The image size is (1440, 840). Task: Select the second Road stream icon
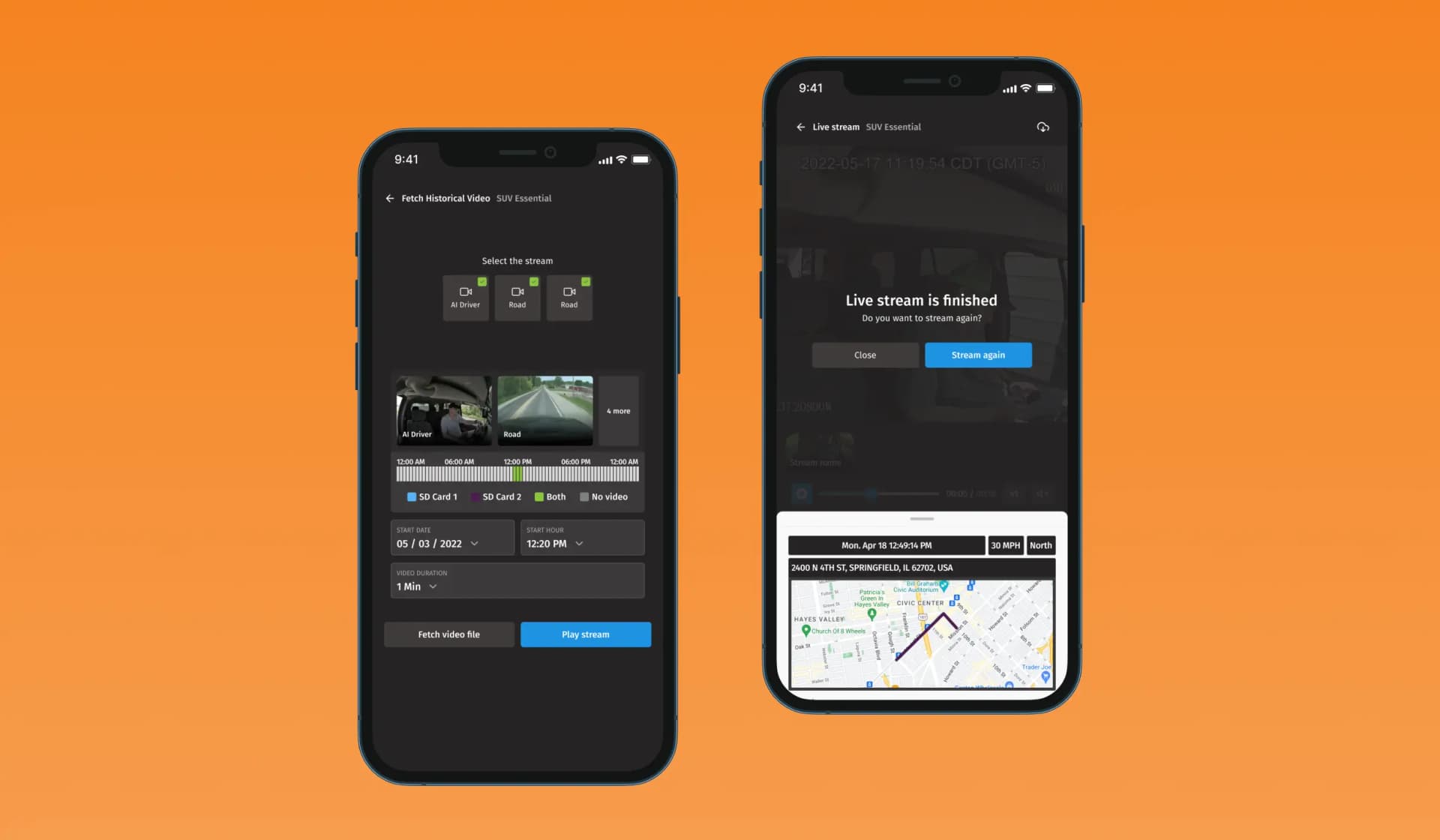[x=568, y=297]
